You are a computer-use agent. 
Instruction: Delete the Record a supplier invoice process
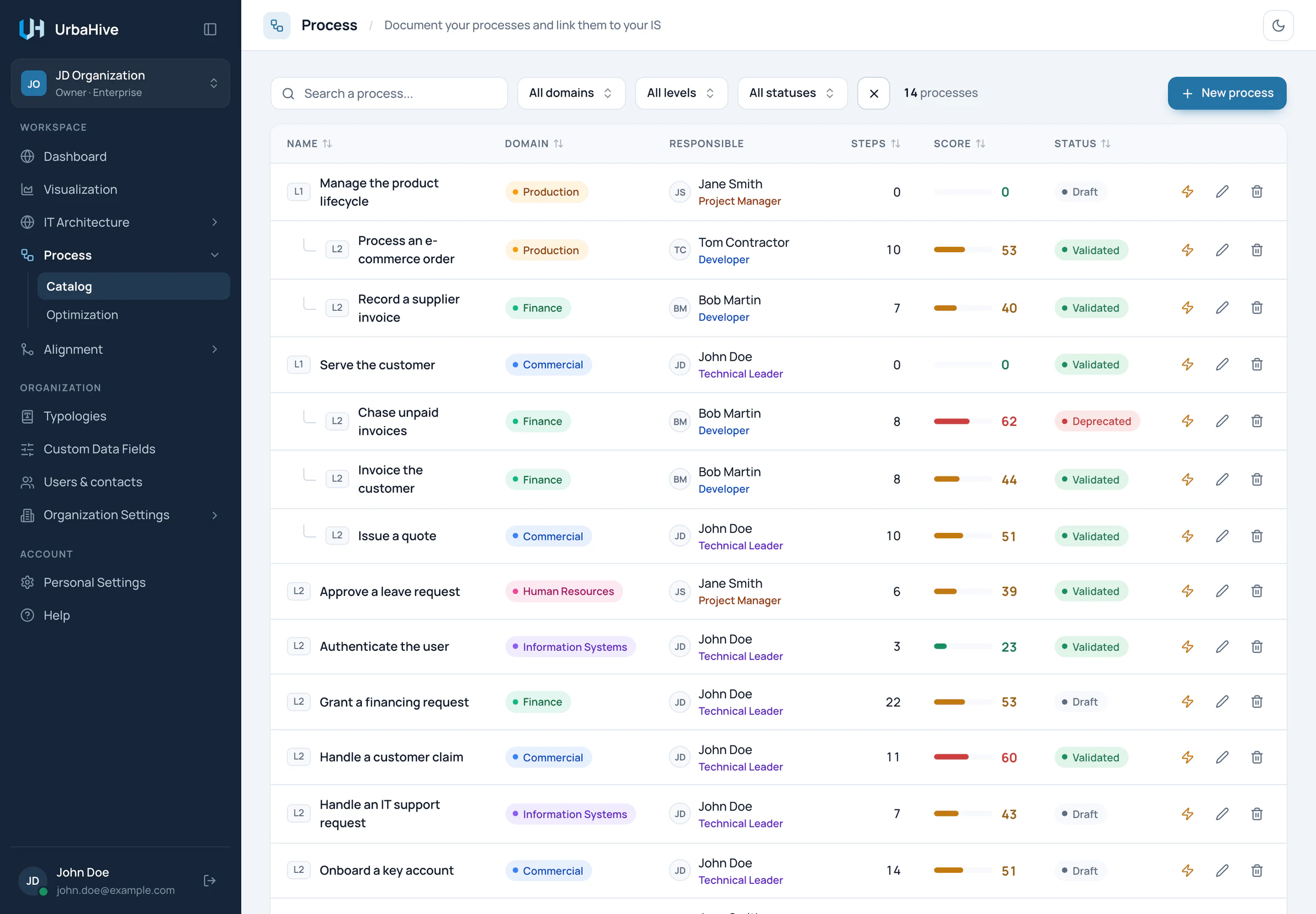[1256, 308]
